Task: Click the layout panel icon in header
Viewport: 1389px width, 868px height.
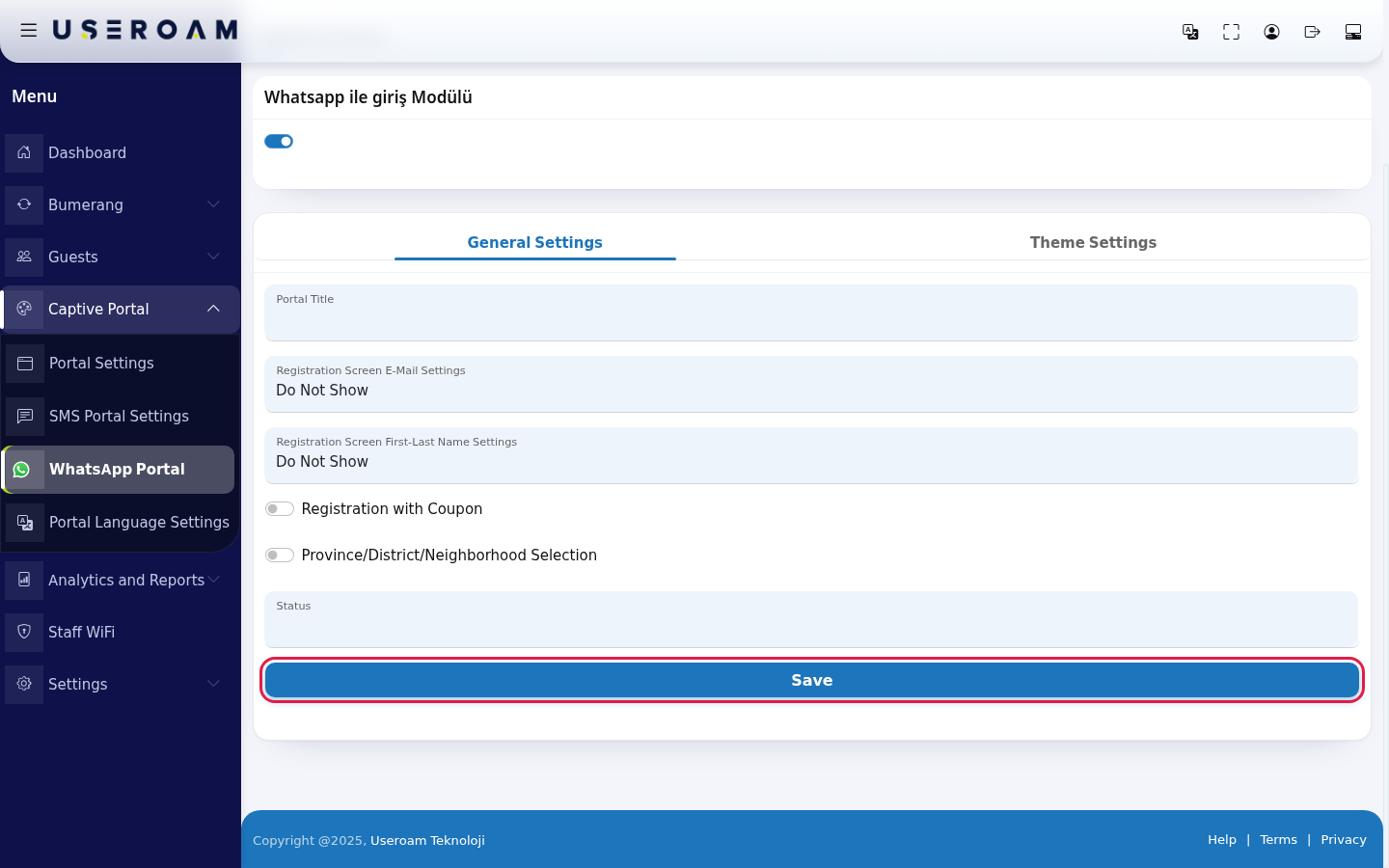Action: 1353,32
